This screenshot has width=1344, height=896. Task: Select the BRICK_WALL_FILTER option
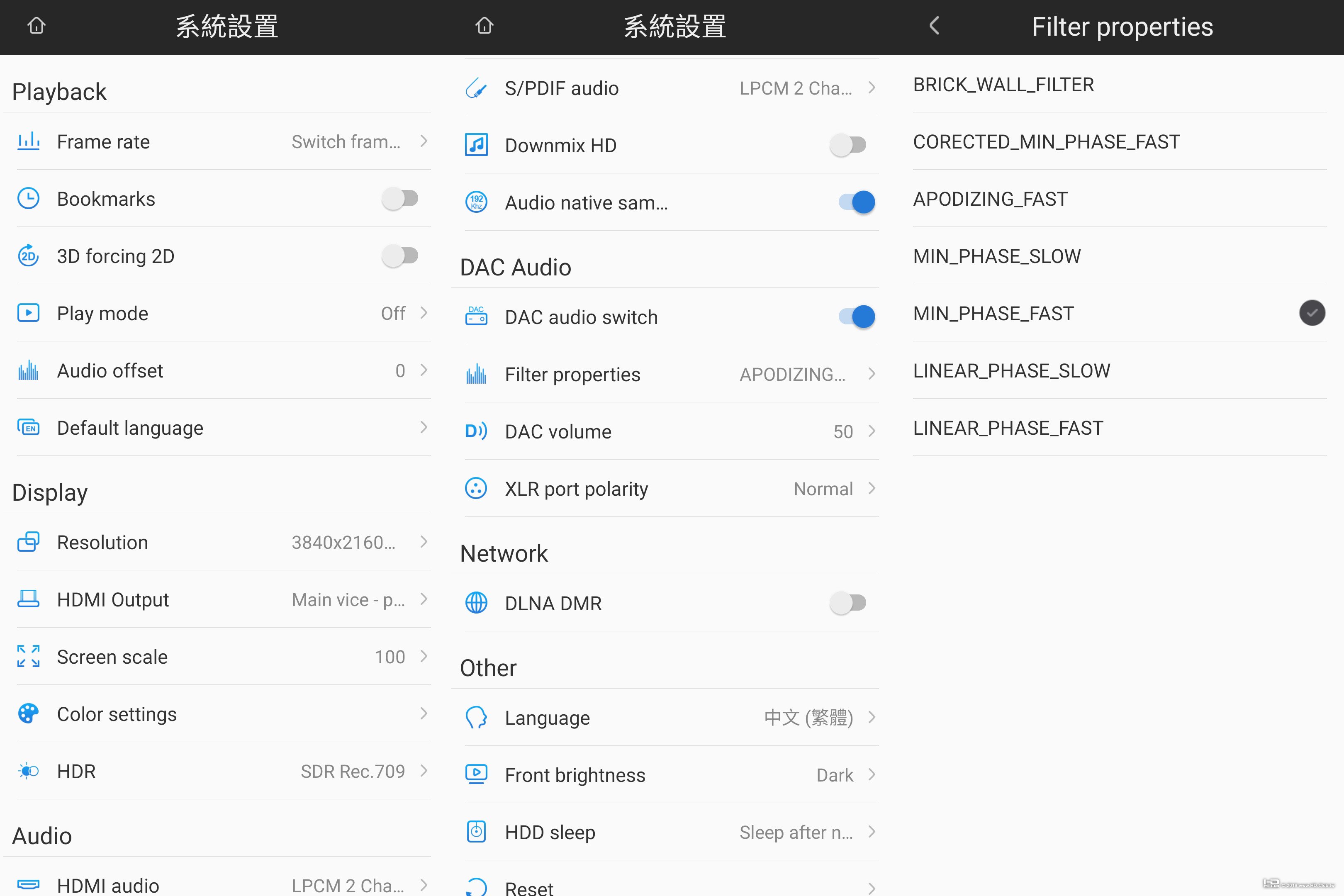click(1003, 85)
